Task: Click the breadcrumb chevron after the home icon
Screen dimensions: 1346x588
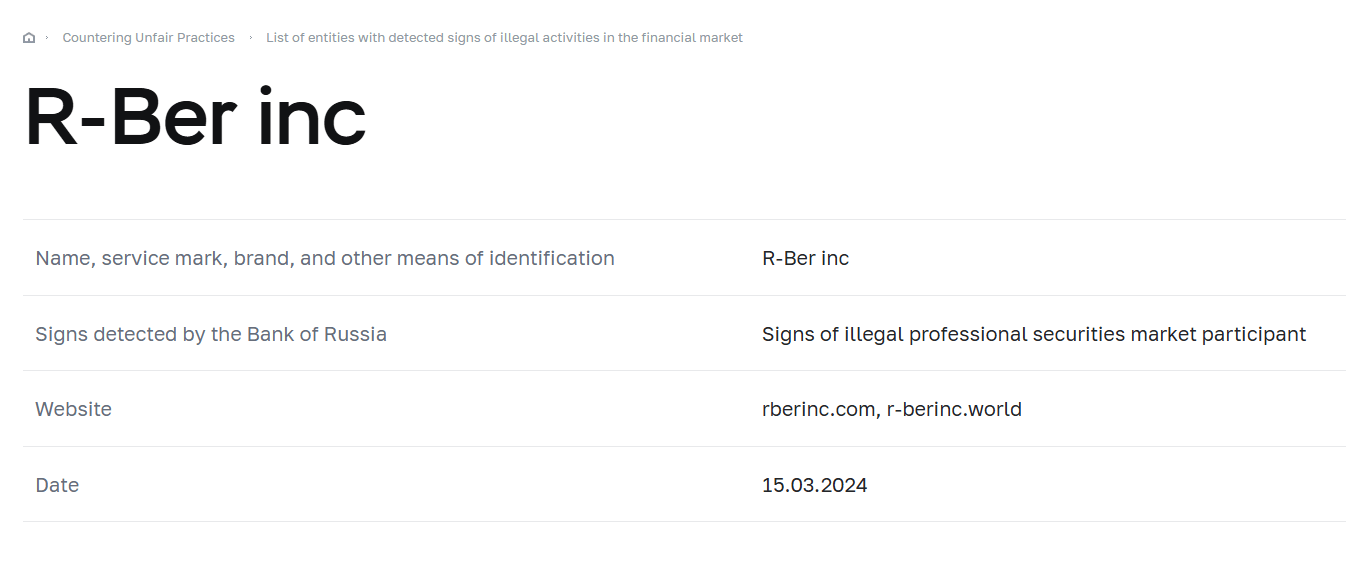Action: pyautogui.click(x=47, y=38)
